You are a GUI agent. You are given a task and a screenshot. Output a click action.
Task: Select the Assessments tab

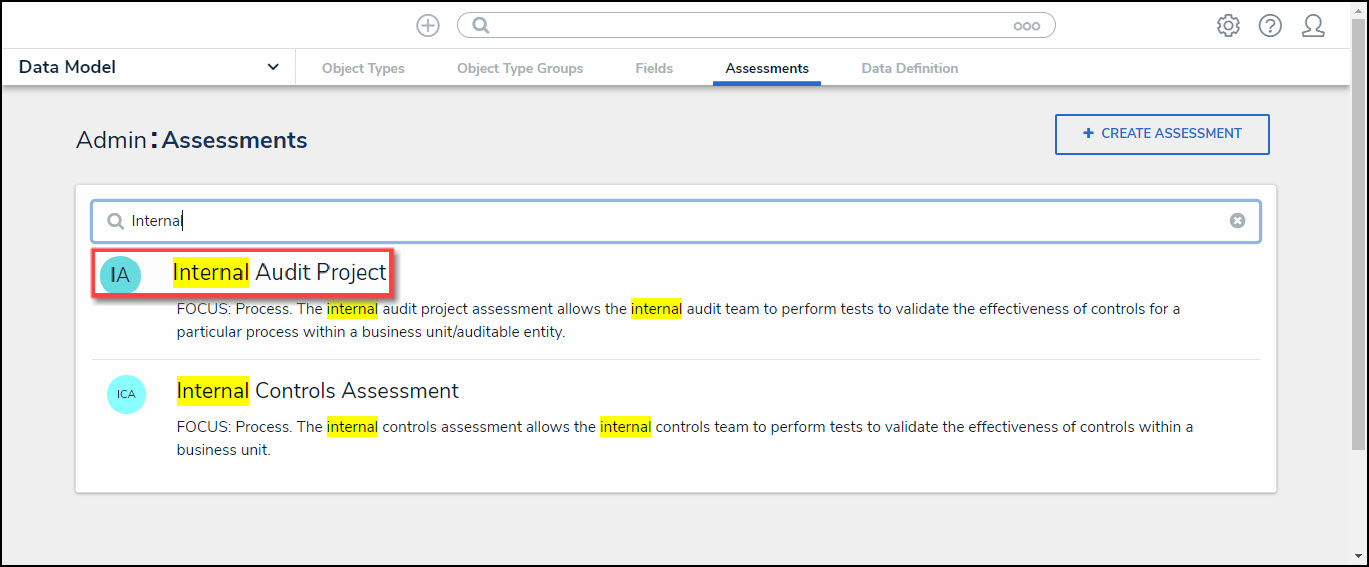tap(767, 68)
